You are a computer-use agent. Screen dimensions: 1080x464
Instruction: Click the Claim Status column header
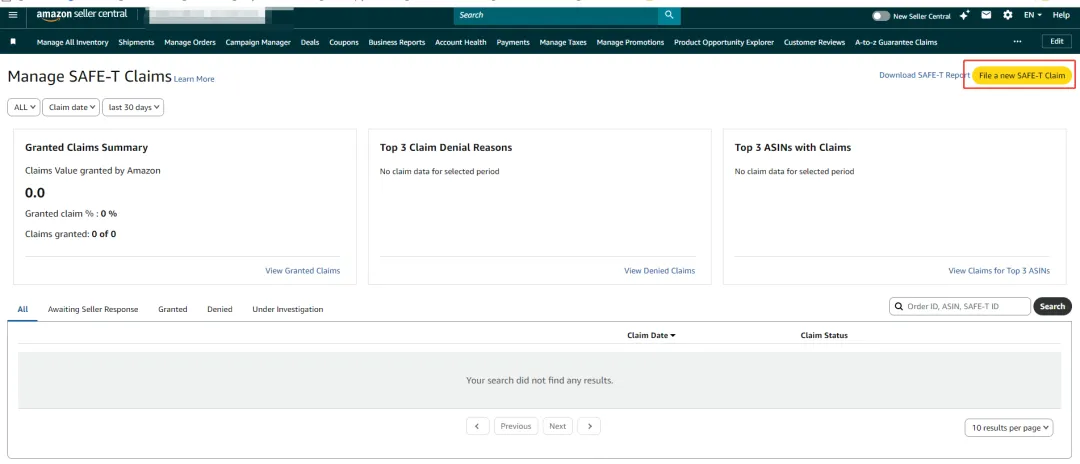(824, 335)
